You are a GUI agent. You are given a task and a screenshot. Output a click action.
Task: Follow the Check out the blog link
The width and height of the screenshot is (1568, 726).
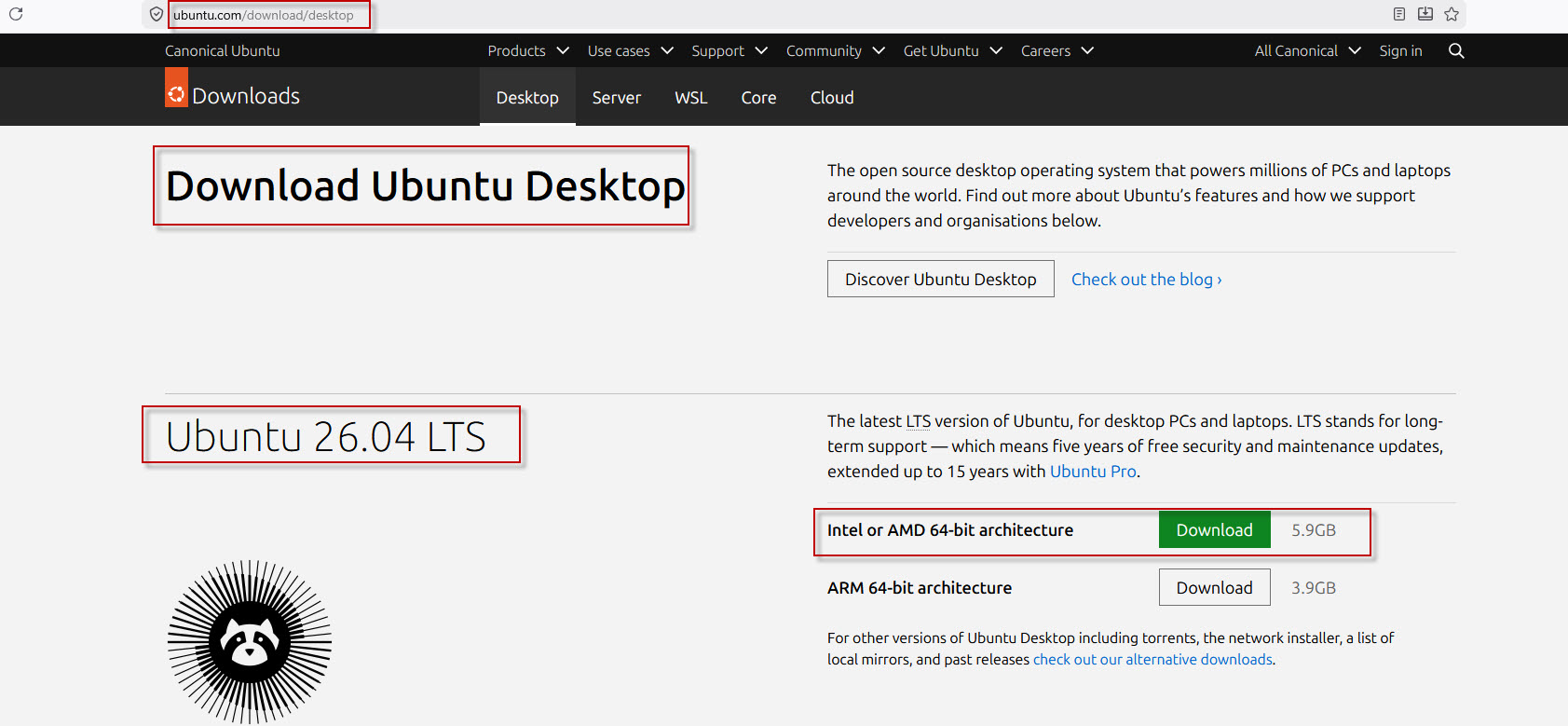point(1146,280)
